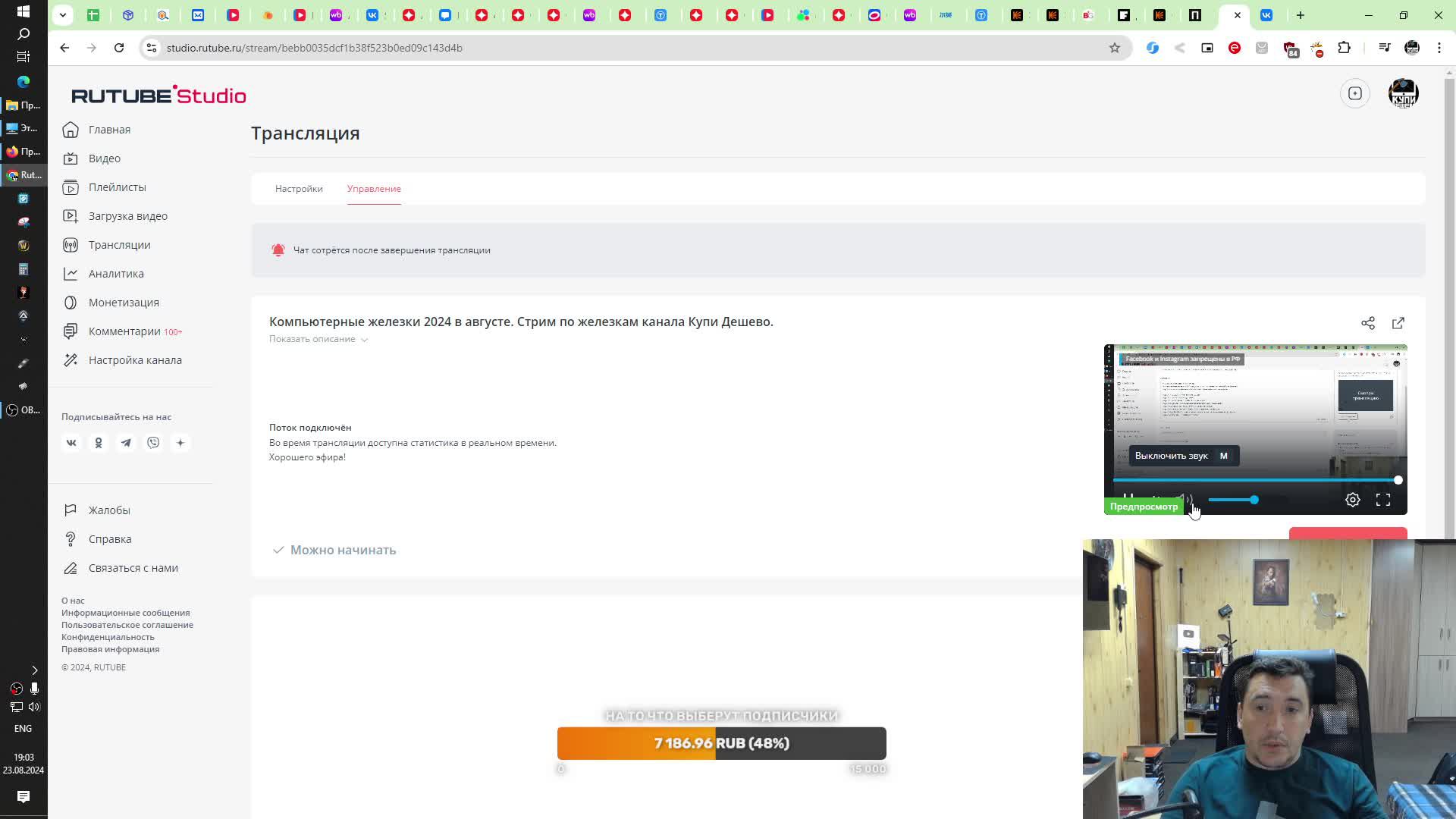Open Chrome tab search dropdown arrow
Image resolution: width=1456 pixels, height=819 pixels.
point(63,15)
